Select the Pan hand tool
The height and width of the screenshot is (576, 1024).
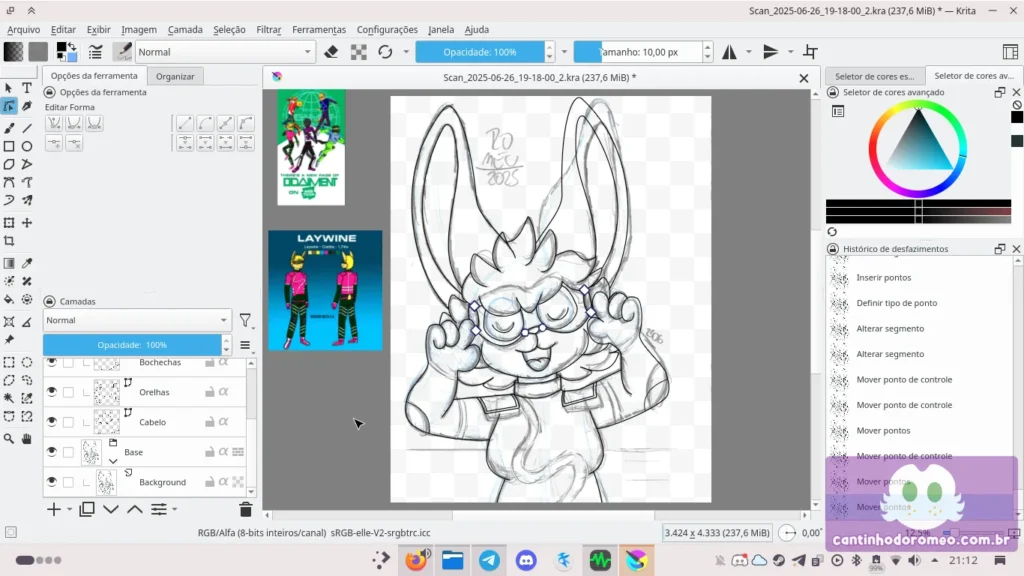click(27, 439)
